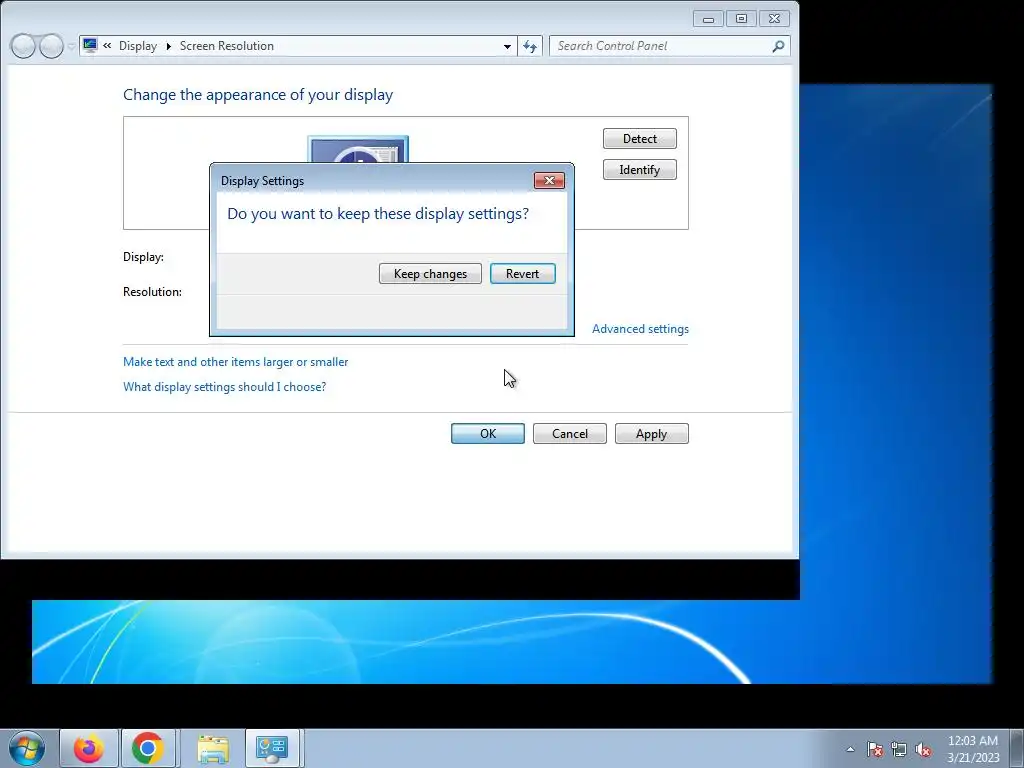Maximize the Screen Resolution window
Screen dimensions: 1024x768
[x=741, y=19]
